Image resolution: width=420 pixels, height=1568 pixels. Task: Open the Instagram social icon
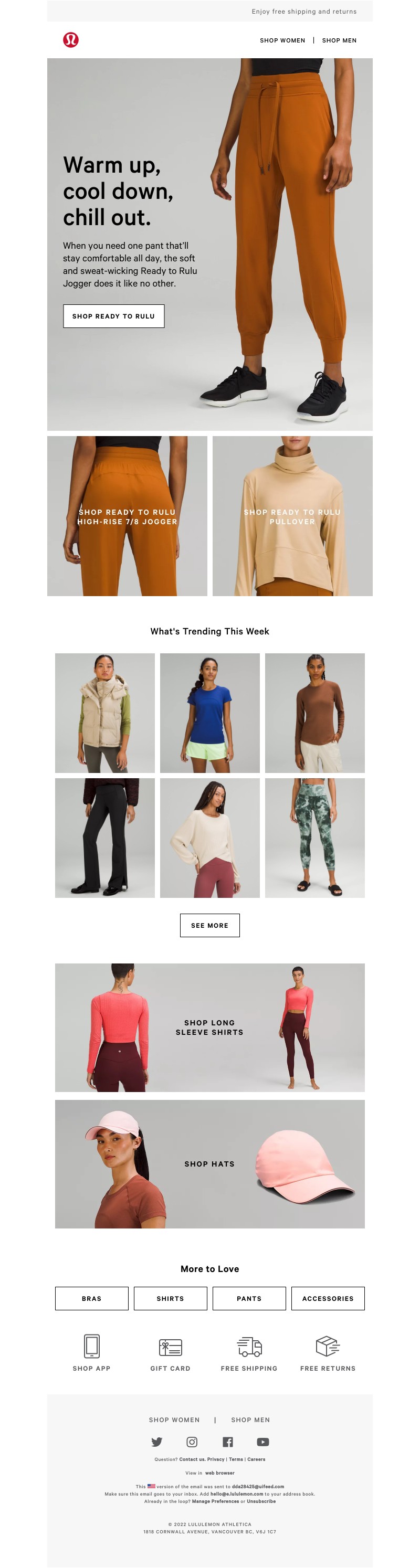(192, 1442)
